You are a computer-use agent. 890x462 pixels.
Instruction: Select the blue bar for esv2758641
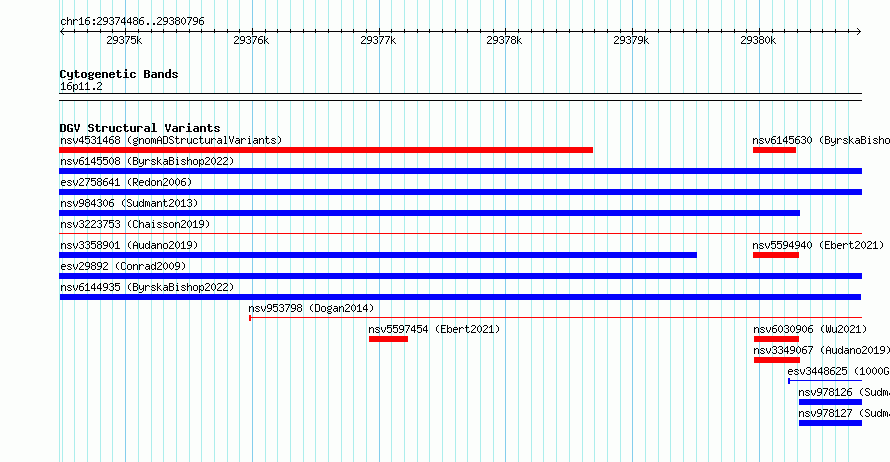click(460, 192)
